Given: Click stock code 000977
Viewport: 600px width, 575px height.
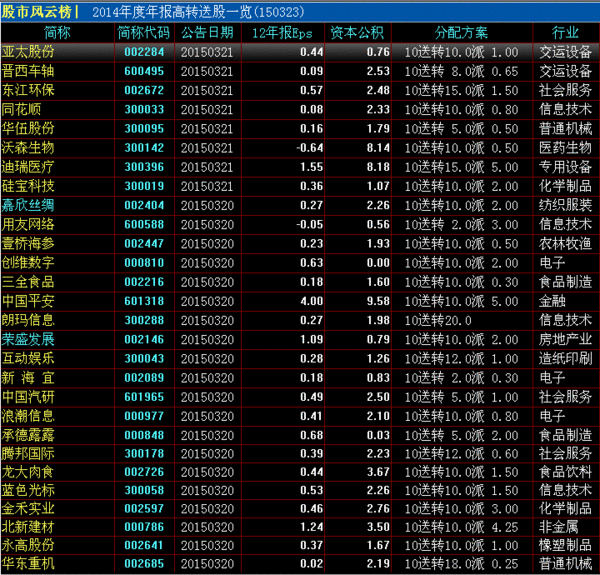Looking at the screenshot, I should [144, 416].
